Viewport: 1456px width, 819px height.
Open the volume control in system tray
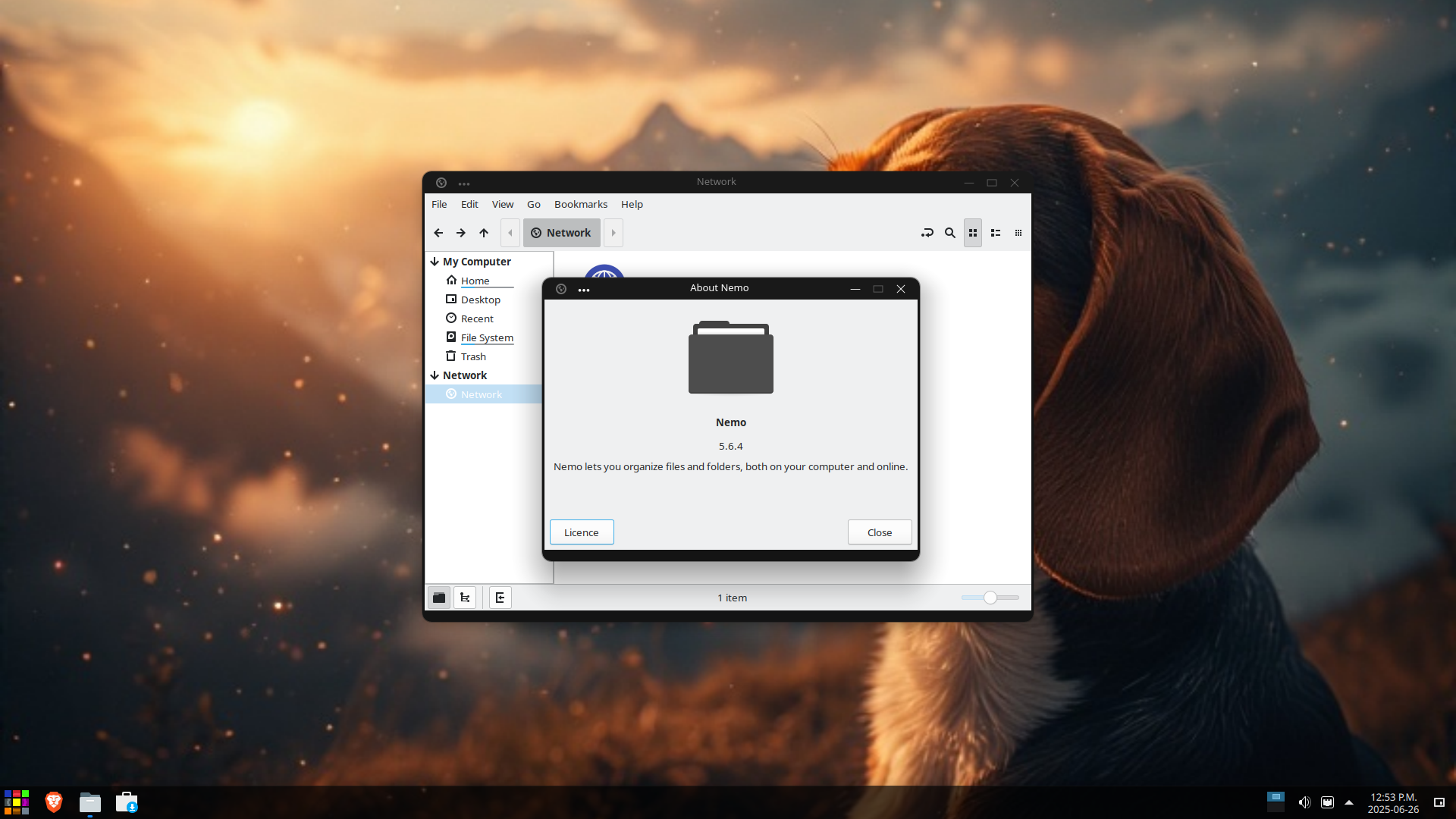pyautogui.click(x=1304, y=802)
